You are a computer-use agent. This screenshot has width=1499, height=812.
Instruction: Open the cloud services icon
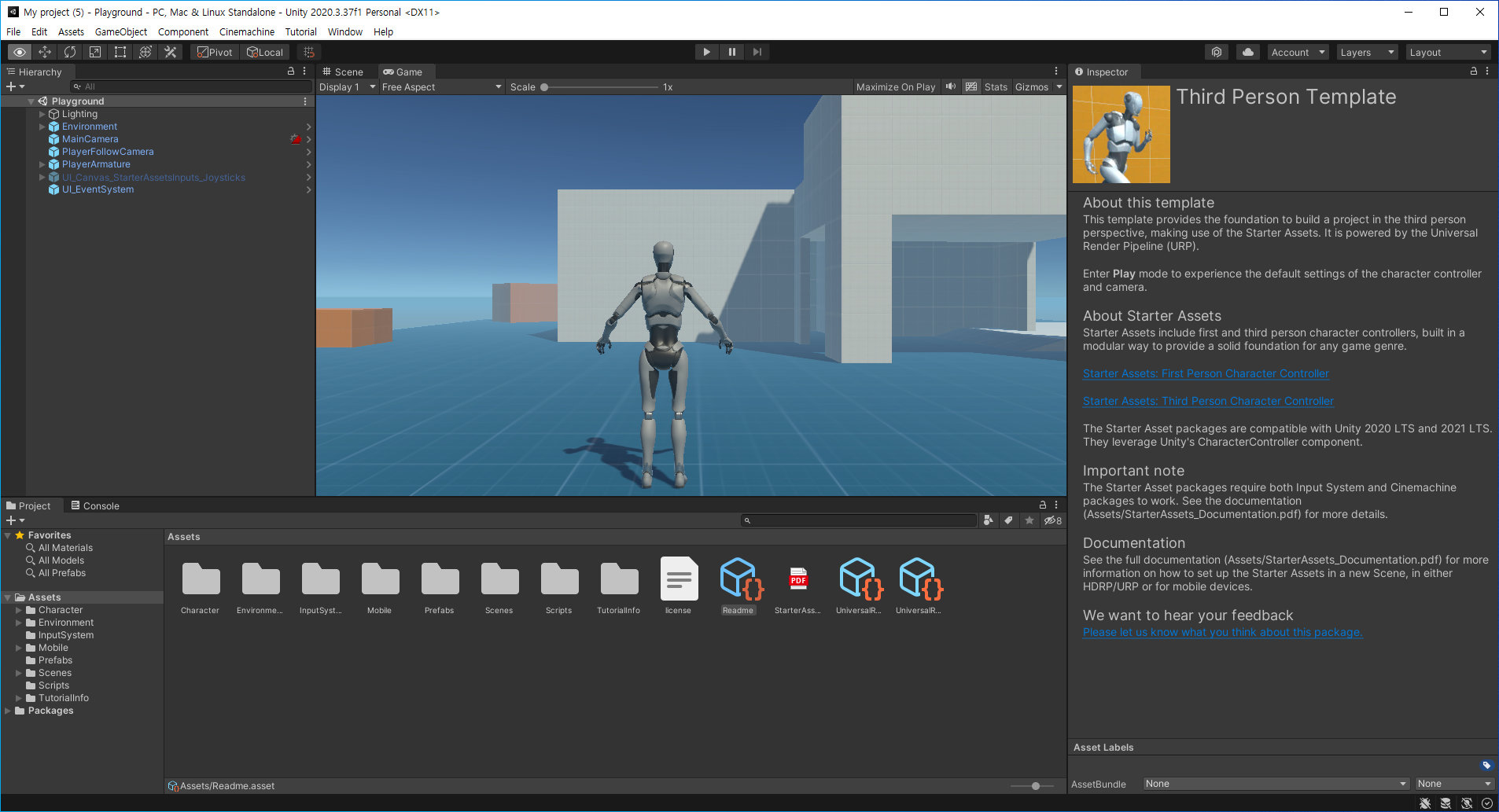(x=1248, y=52)
